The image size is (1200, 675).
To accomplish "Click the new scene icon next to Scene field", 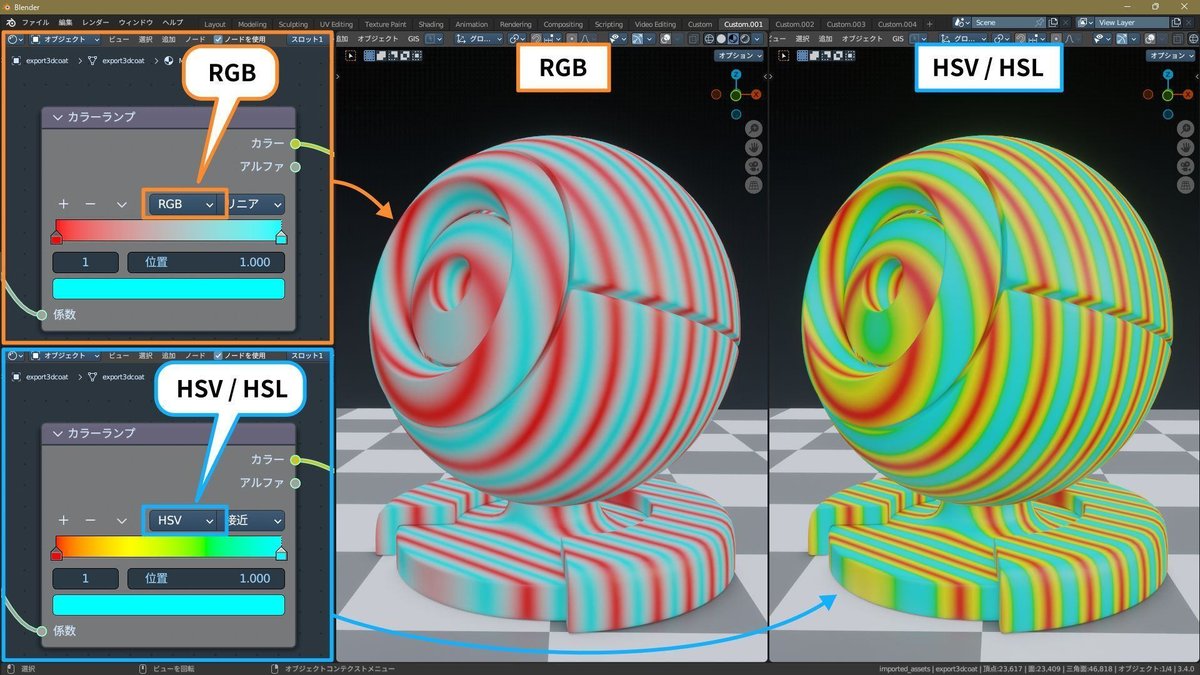I will coord(1053,23).
